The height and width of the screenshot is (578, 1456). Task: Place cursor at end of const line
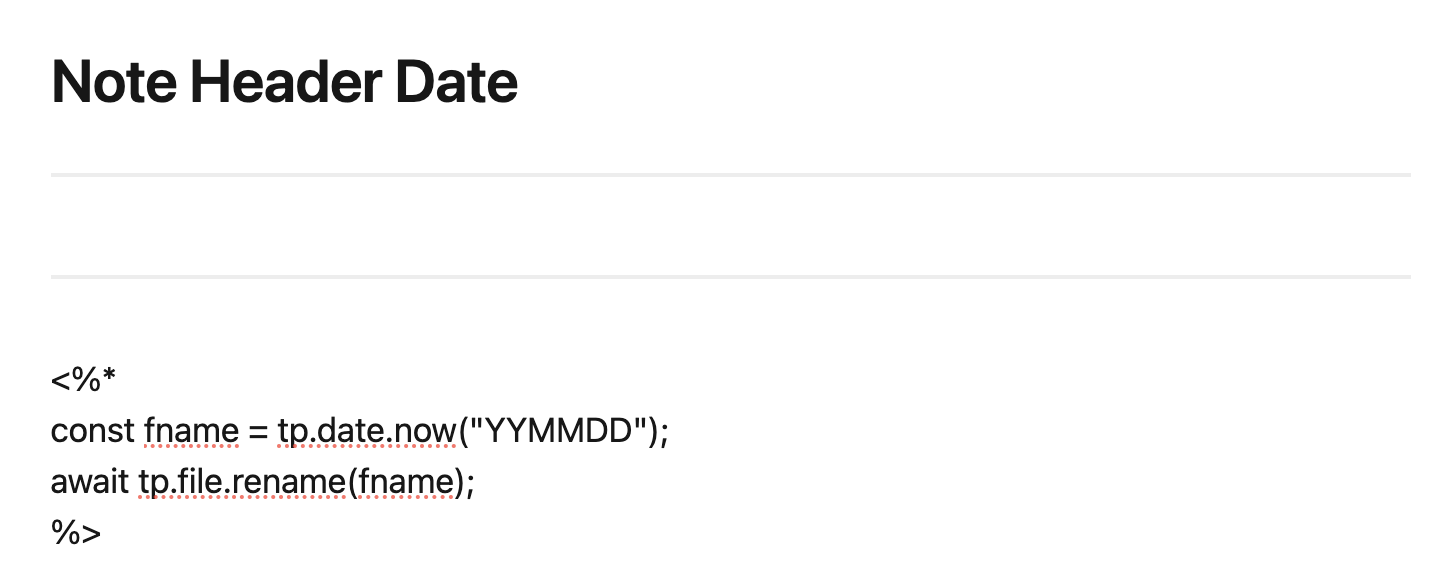pyautogui.click(x=668, y=432)
